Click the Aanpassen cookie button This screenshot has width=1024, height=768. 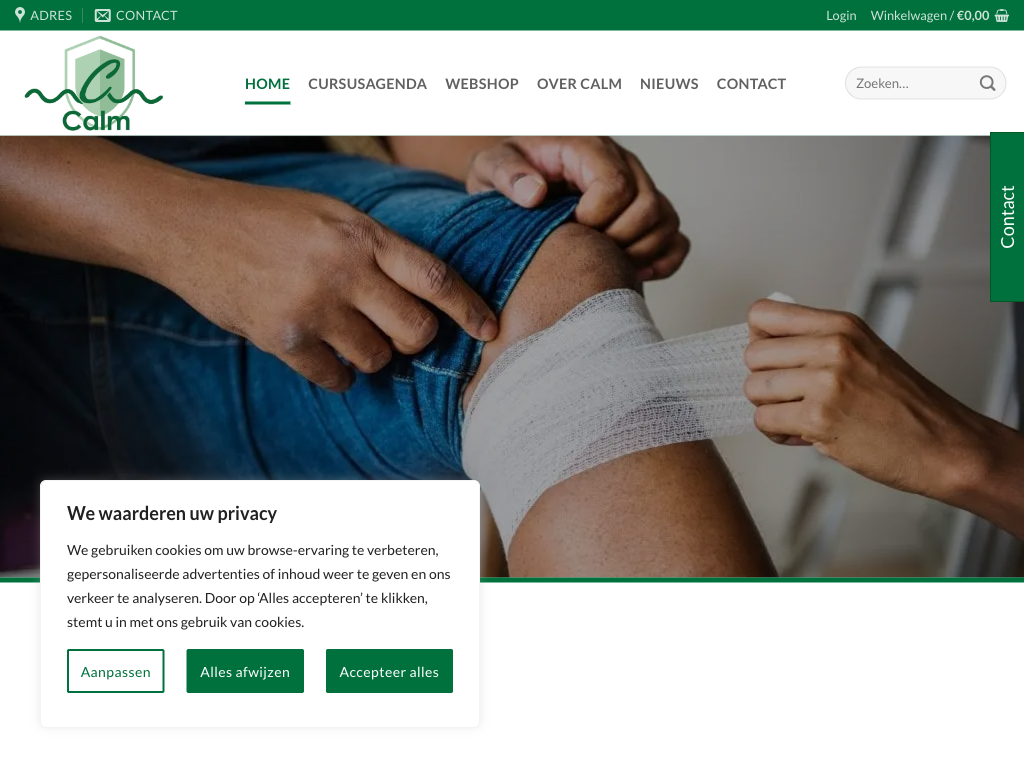pos(116,671)
